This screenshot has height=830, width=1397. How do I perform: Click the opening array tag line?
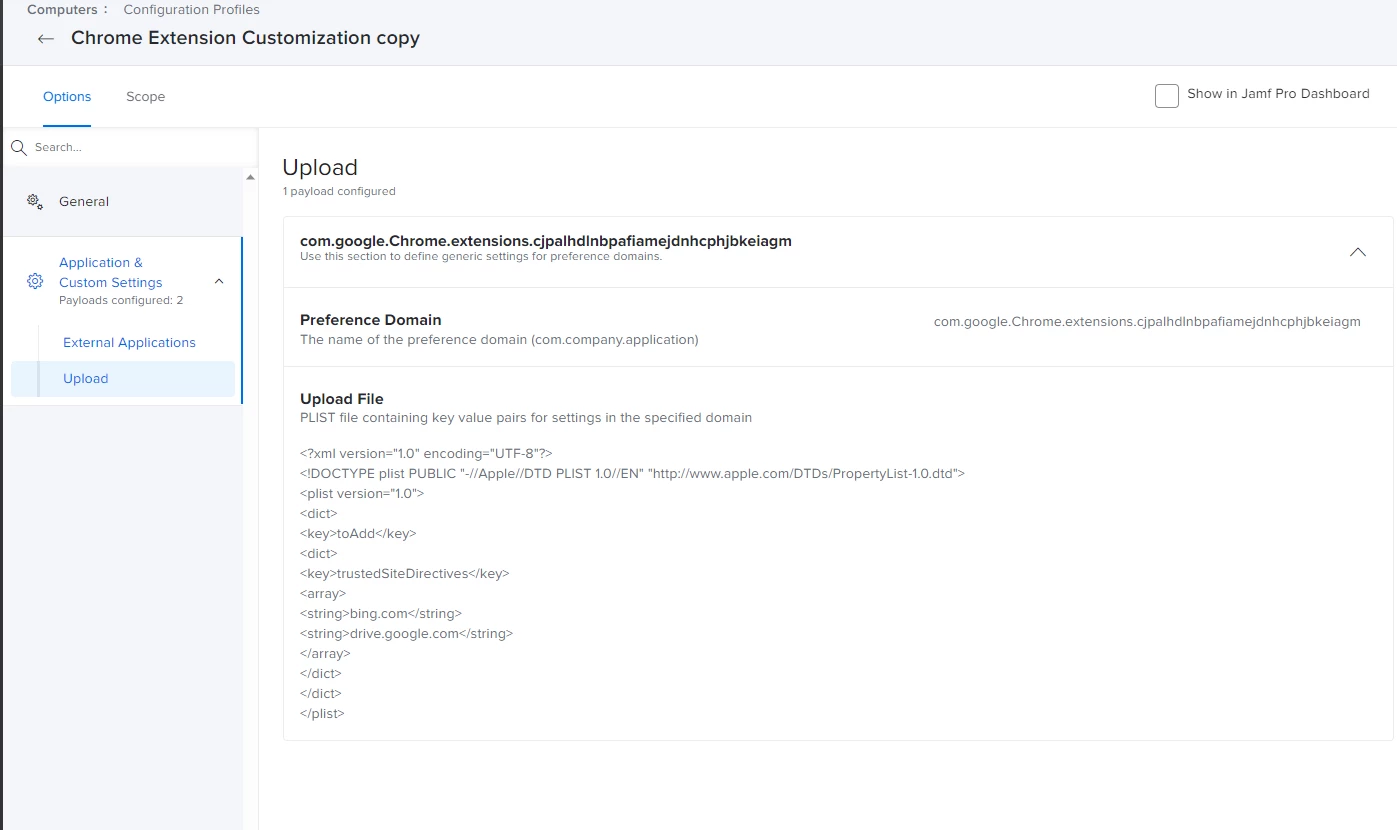(x=323, y=593)
